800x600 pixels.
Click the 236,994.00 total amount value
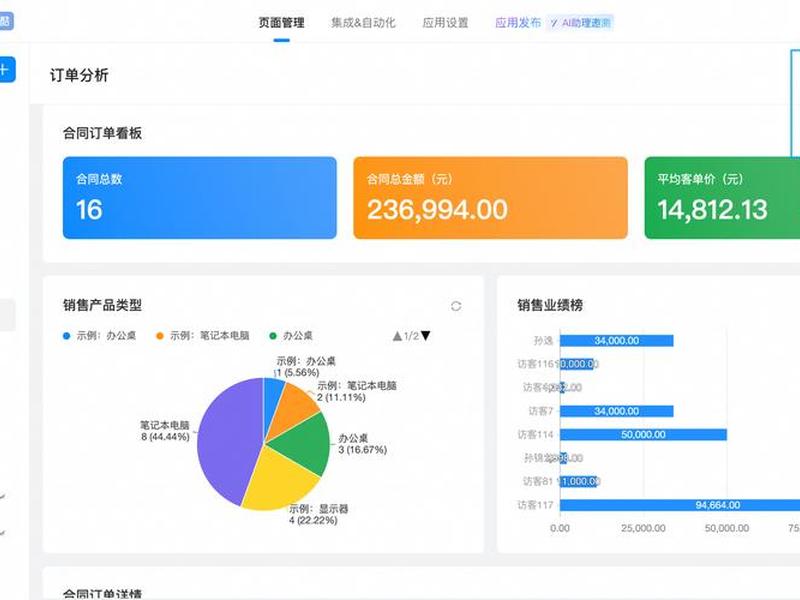tap(437, 210)
